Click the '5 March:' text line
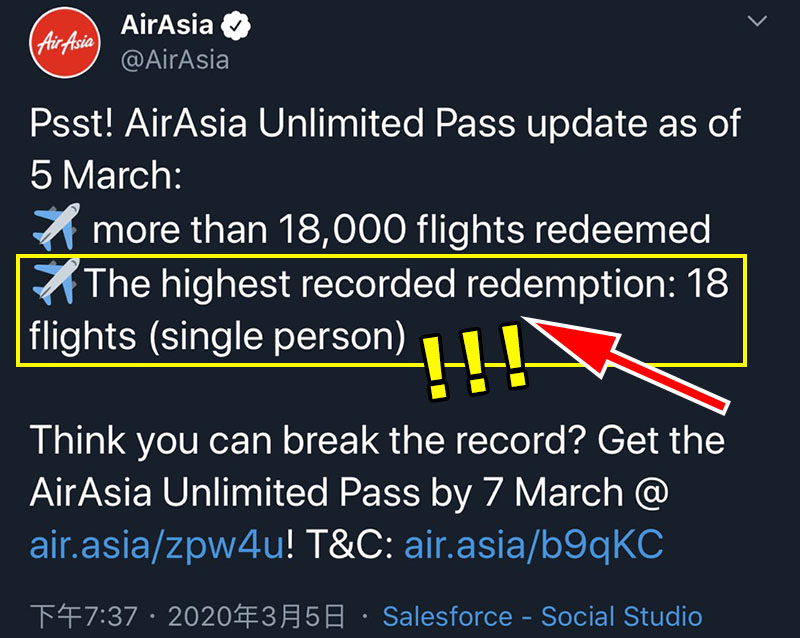Image resolution: width=800 pixels, height=638 pixels. pyautogui.click(x=106, y=175)
